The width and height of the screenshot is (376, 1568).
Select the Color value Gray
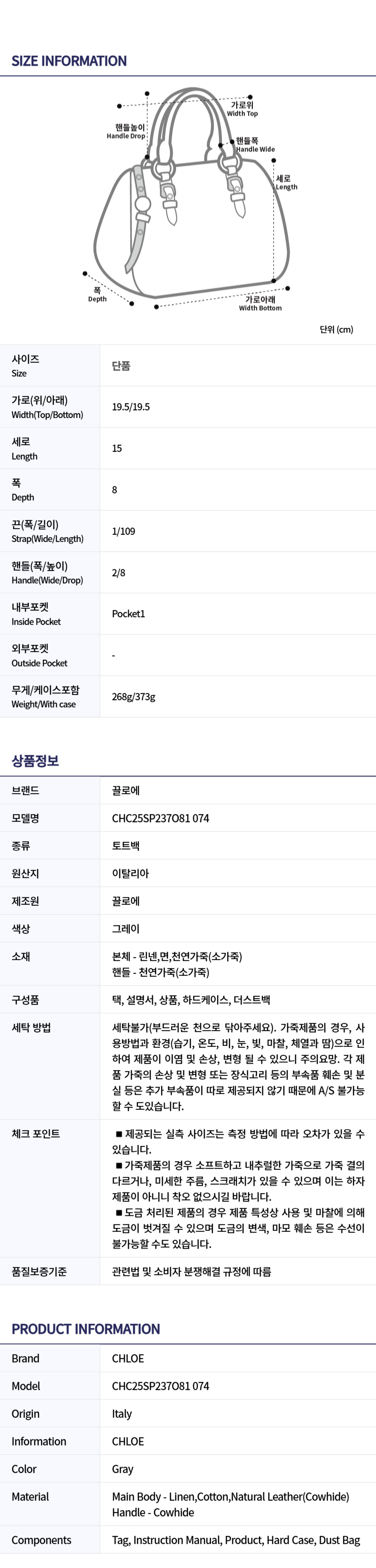coord(123,1469)
